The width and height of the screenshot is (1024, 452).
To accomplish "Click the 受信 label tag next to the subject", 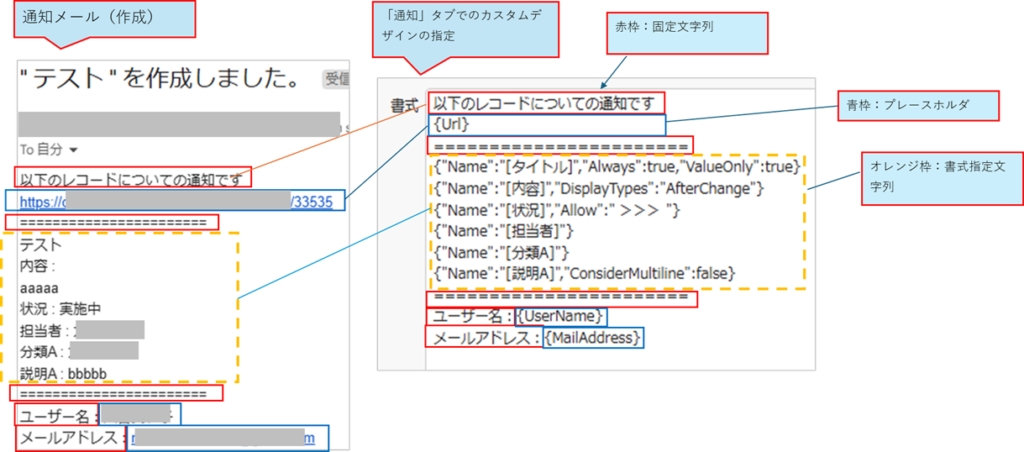I will (336, 80).
